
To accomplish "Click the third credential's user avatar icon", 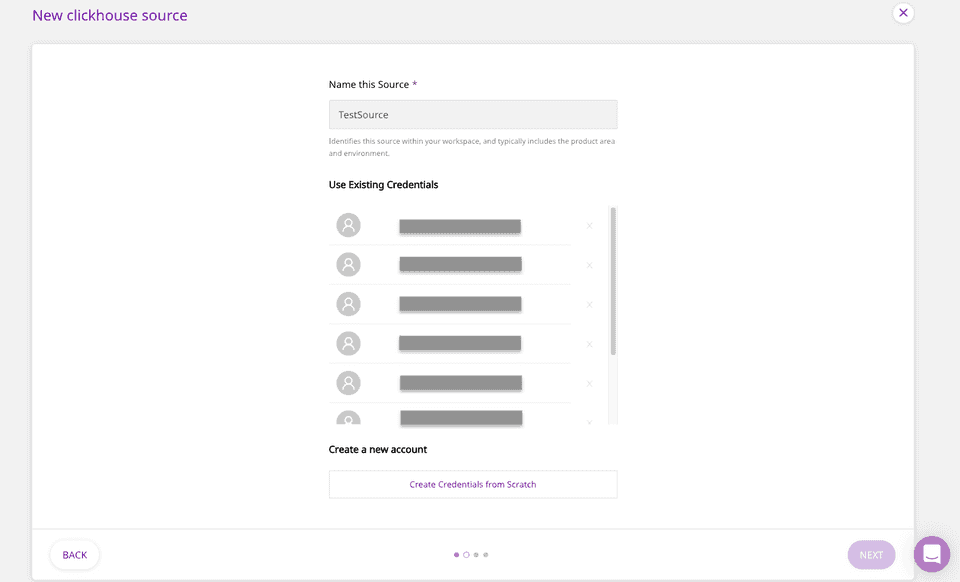I will [348, 304].
